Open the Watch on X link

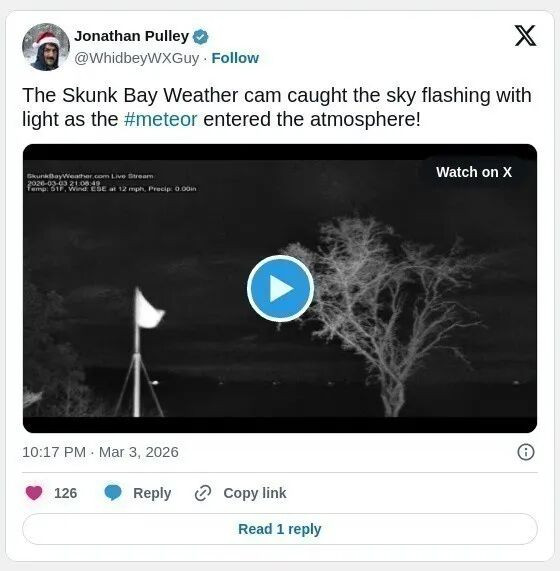[x=474, y=172]
